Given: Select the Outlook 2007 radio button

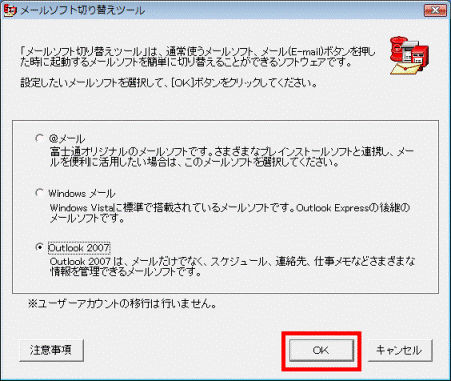Looking at the screenshot, I should [39, 247].
